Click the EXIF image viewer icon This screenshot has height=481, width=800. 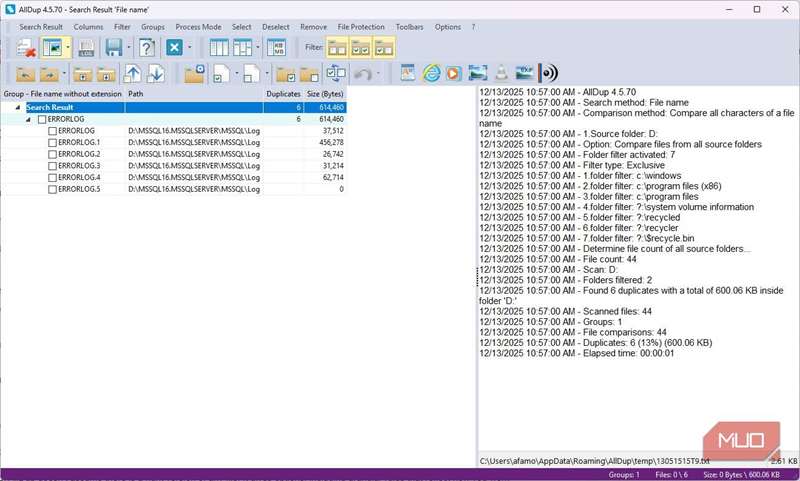tap(524, 73)
